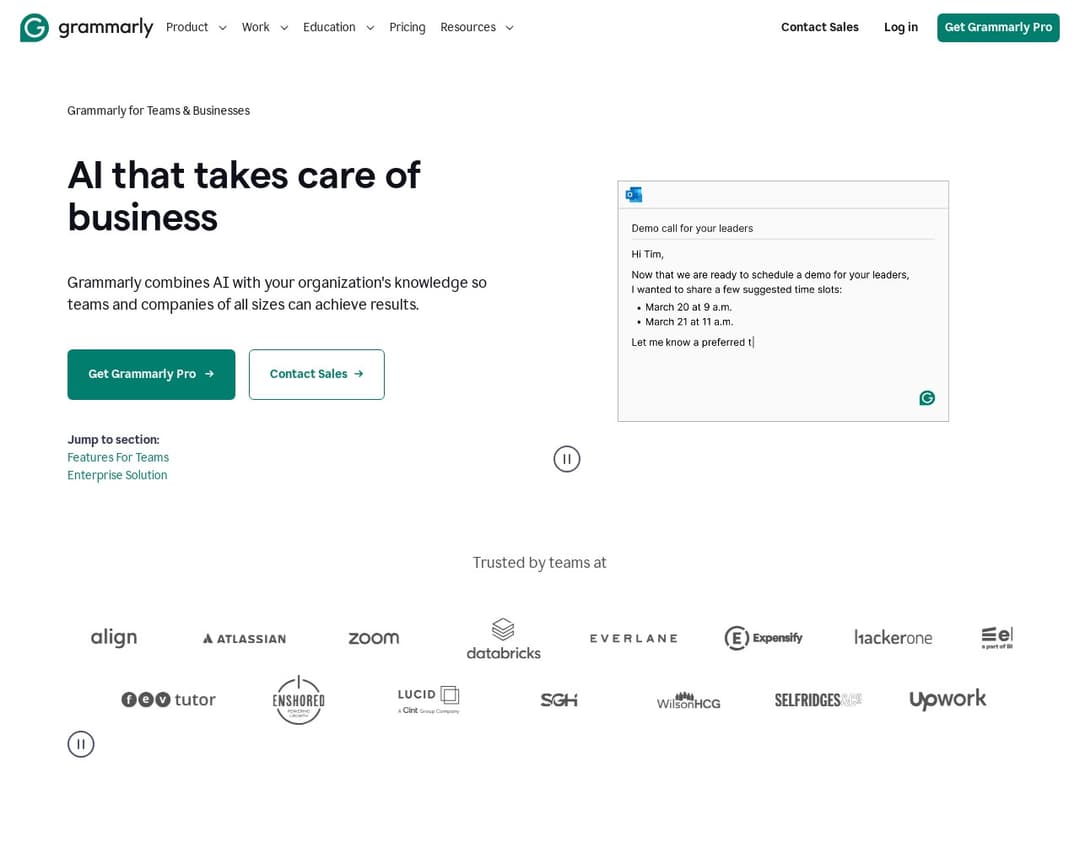
Task: Pause the scrolling company logo carousel
Action: click(x=81, y=743)
